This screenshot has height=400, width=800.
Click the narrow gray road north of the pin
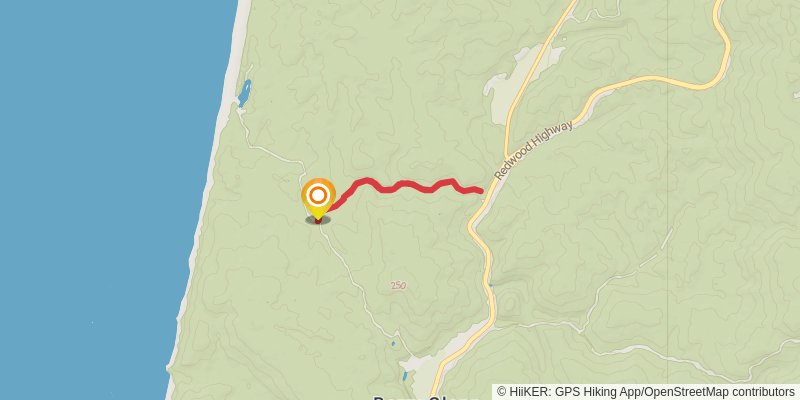(x=276, y=153)
